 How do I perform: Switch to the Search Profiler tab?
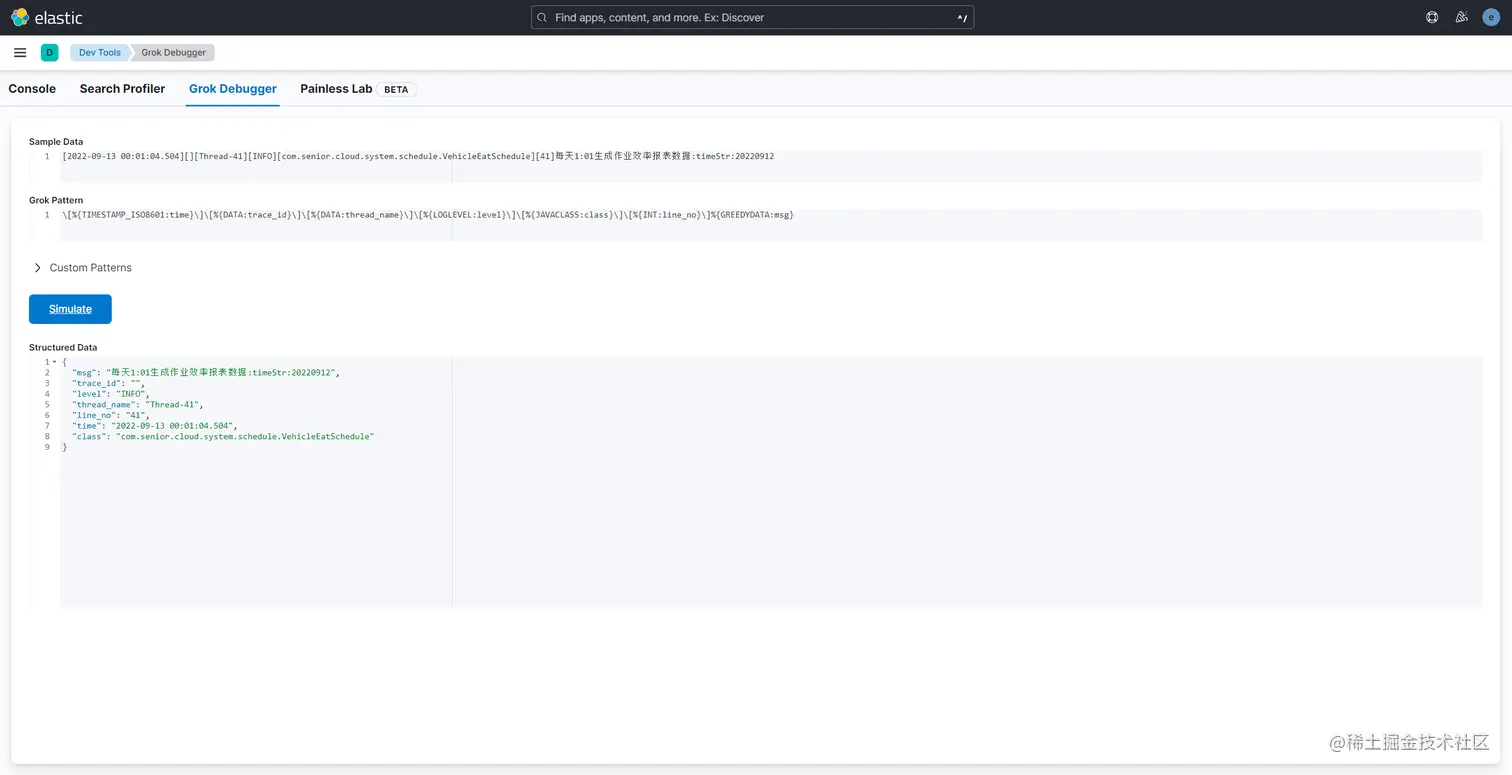pyautogui.click(x=122, y=89)
